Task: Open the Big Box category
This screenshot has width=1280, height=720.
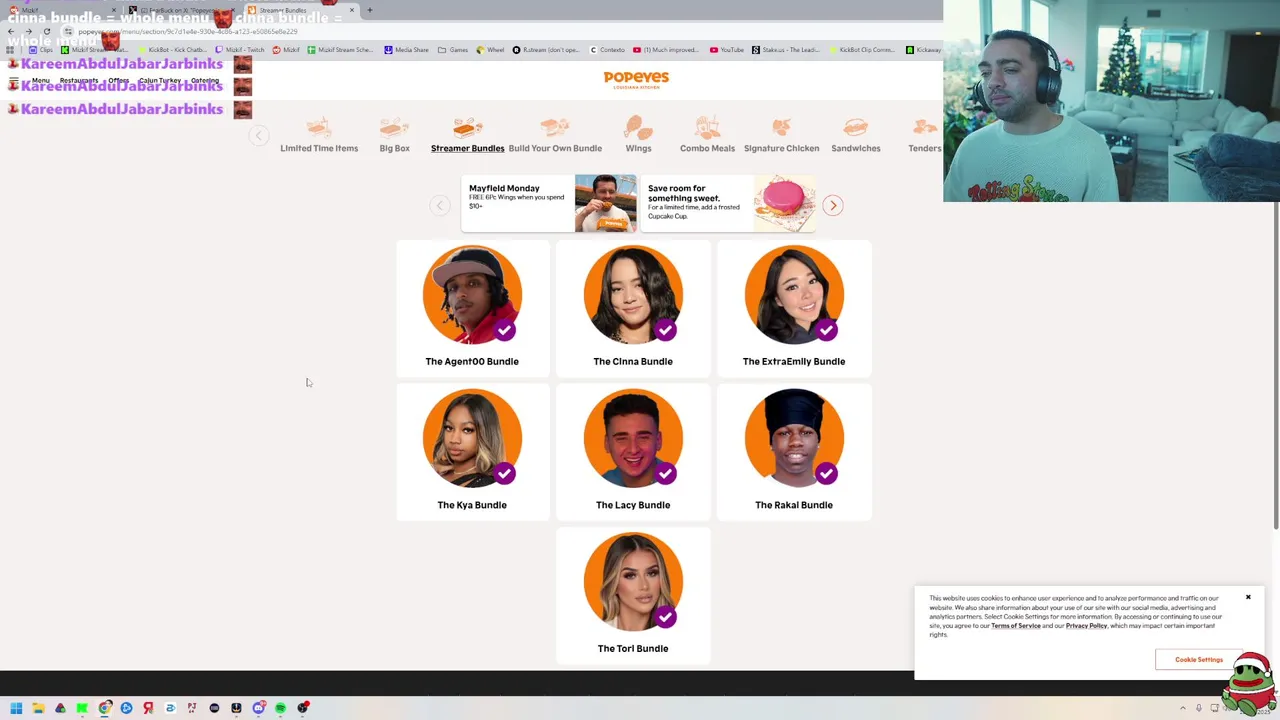Action: pos(394,135)
